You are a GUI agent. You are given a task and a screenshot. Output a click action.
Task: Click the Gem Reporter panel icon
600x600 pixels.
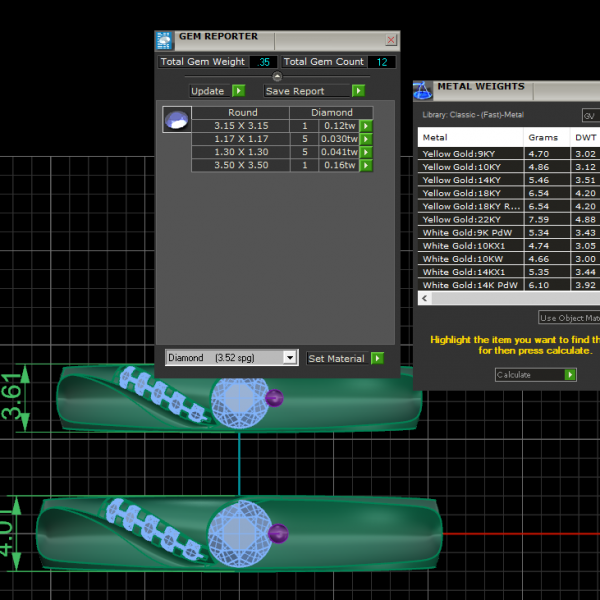[x=164, y=40]
